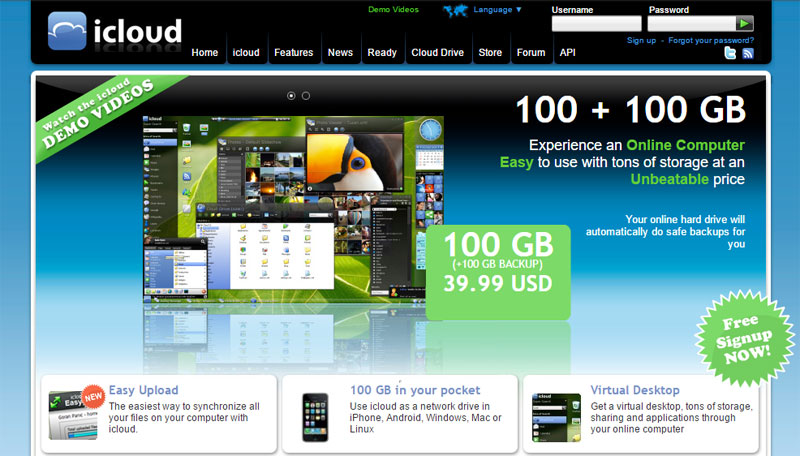Open the Features menu item
This screenshot has width=800, height=456.
pos(293,53)
